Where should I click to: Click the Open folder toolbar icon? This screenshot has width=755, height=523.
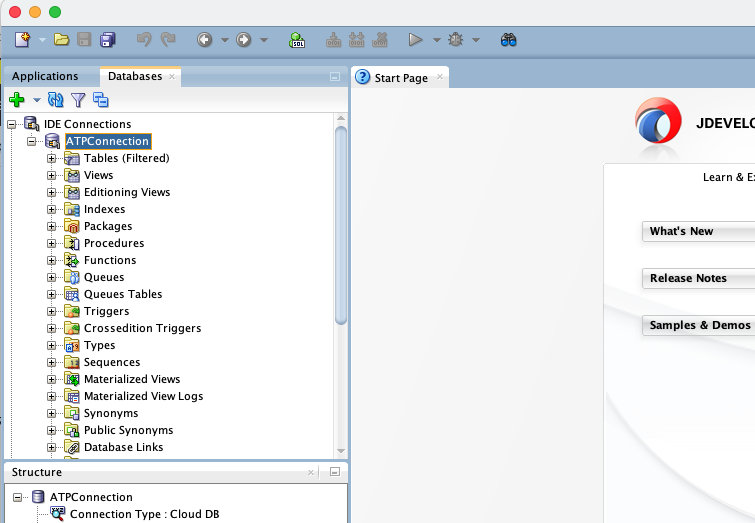point(61,39)
